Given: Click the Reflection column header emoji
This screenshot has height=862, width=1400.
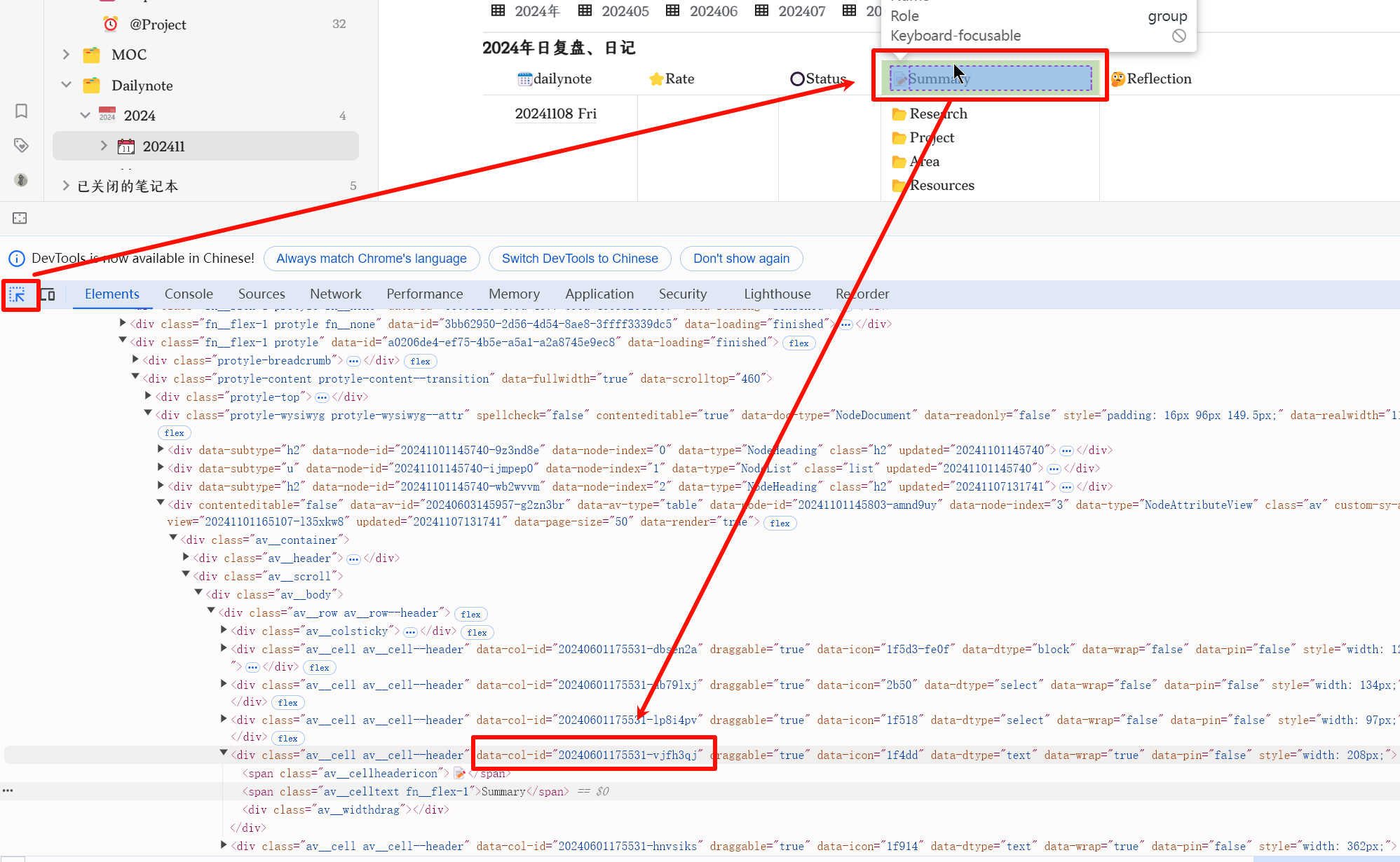Looking at the screenshot, I should [x=1118, y=79].
